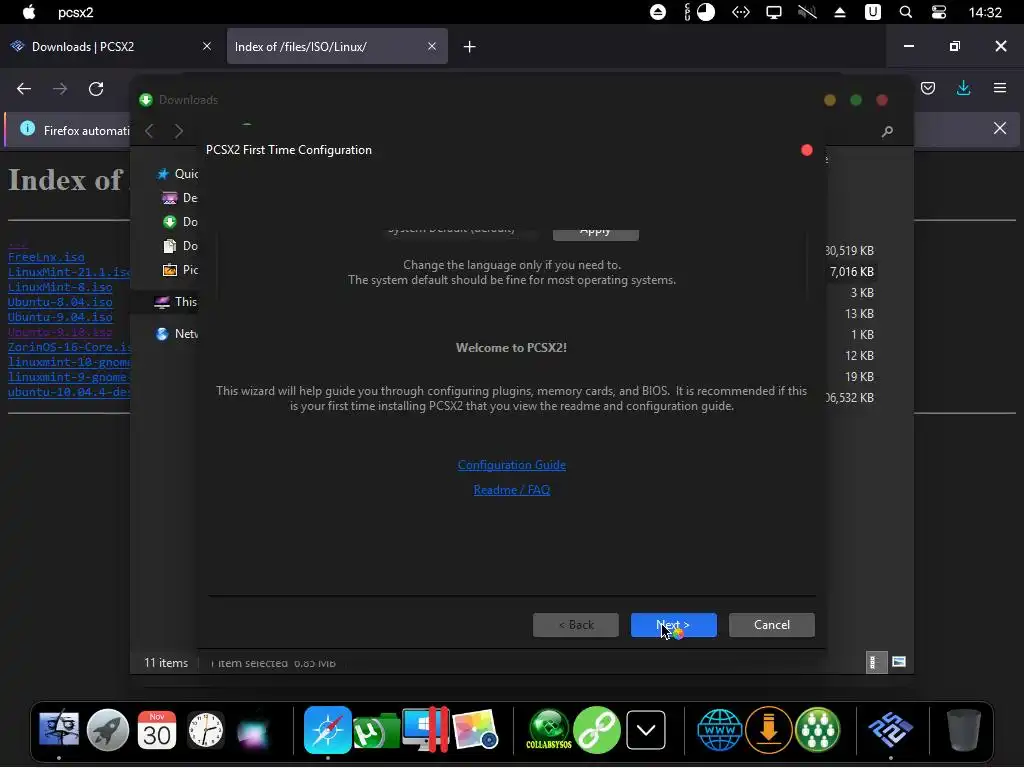The width and height of the screenshot is (1024, 768).
Task: Select the 7,016 KB file size cell
Action: coord(852,272)
